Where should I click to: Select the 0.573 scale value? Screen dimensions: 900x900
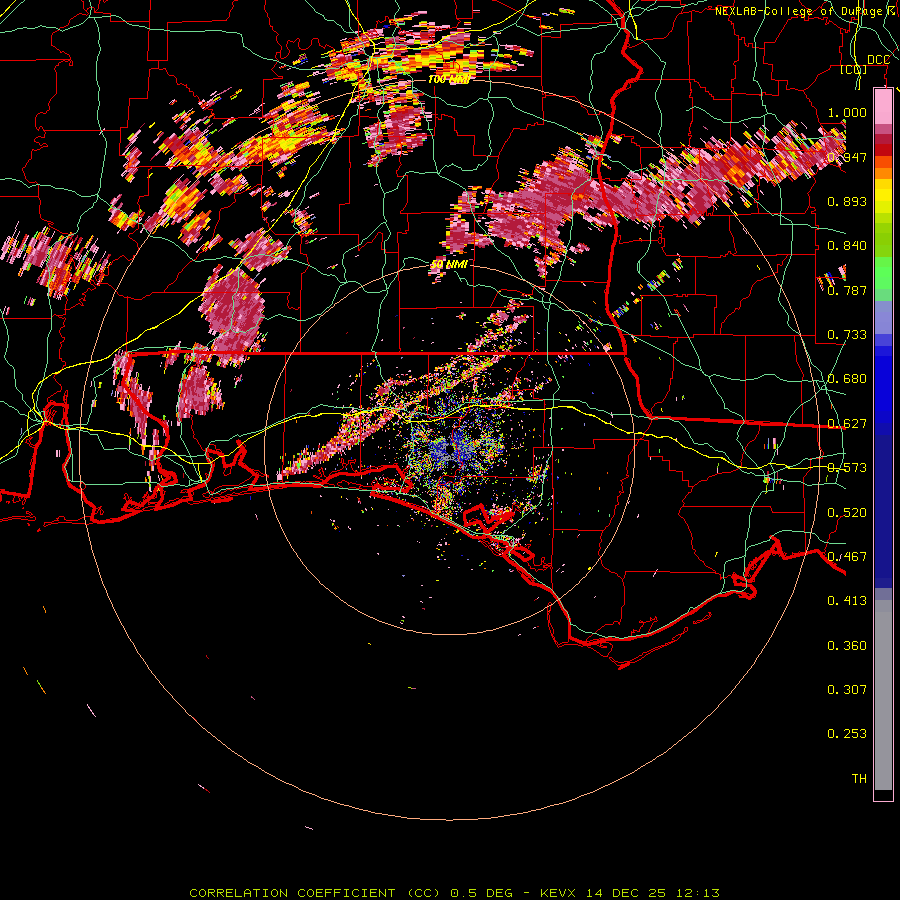pyautogui.click(x=847, y=468)
